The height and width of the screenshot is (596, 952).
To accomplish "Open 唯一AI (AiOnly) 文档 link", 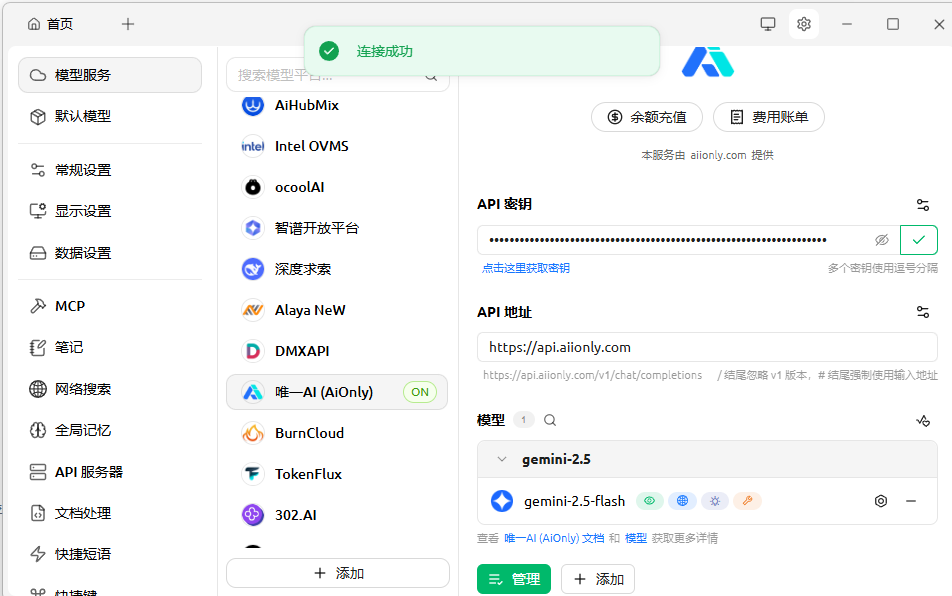I will tap(554, 538).
